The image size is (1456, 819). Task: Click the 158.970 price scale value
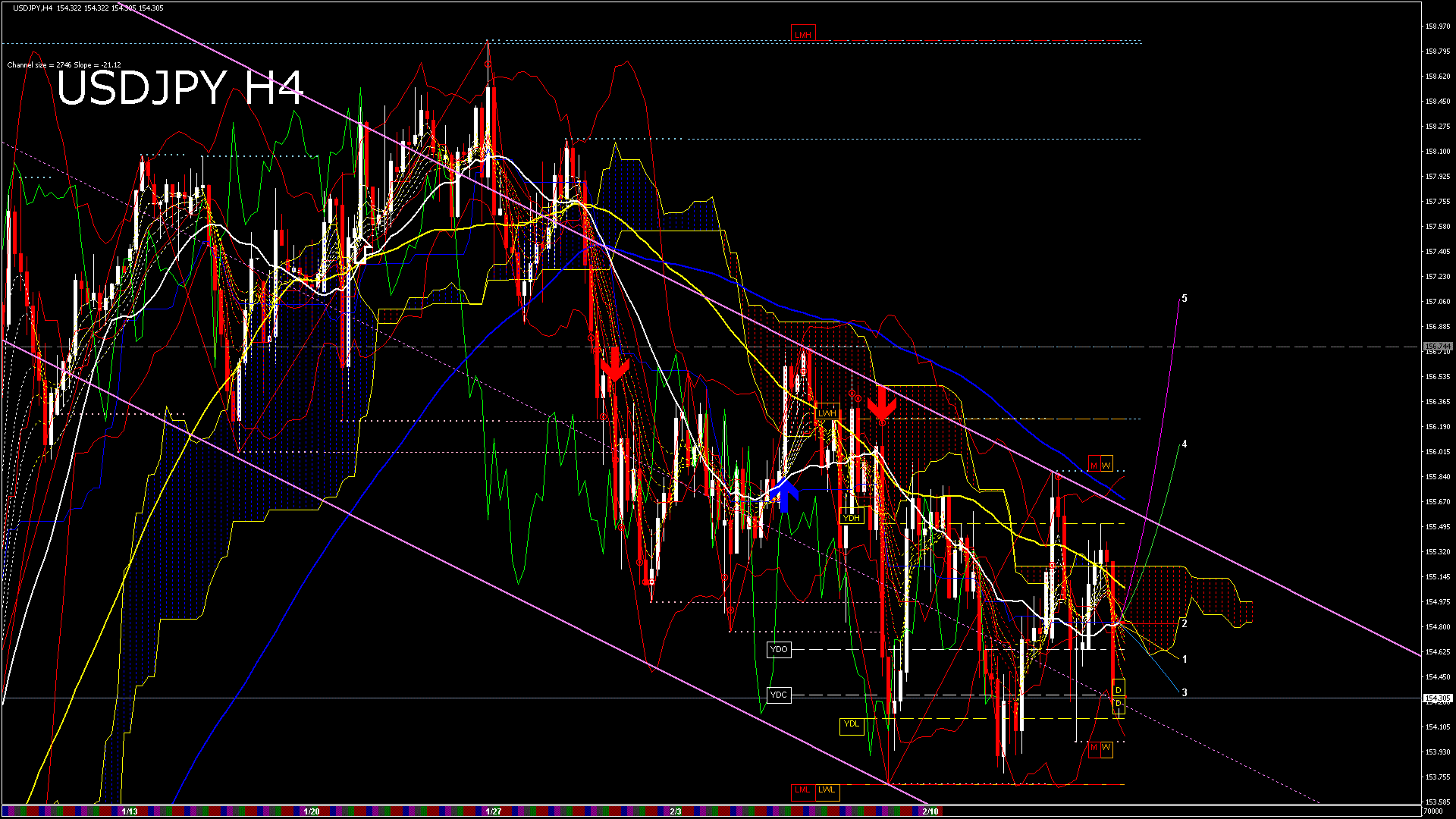click(1437, 27)
